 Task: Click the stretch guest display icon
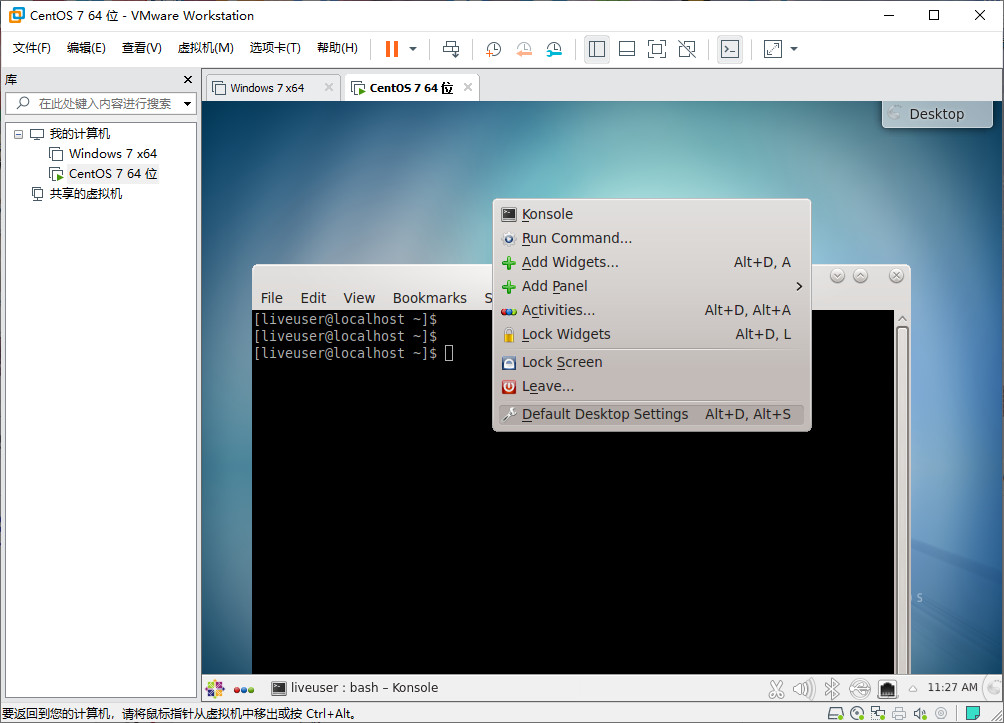tap(773, 49)
